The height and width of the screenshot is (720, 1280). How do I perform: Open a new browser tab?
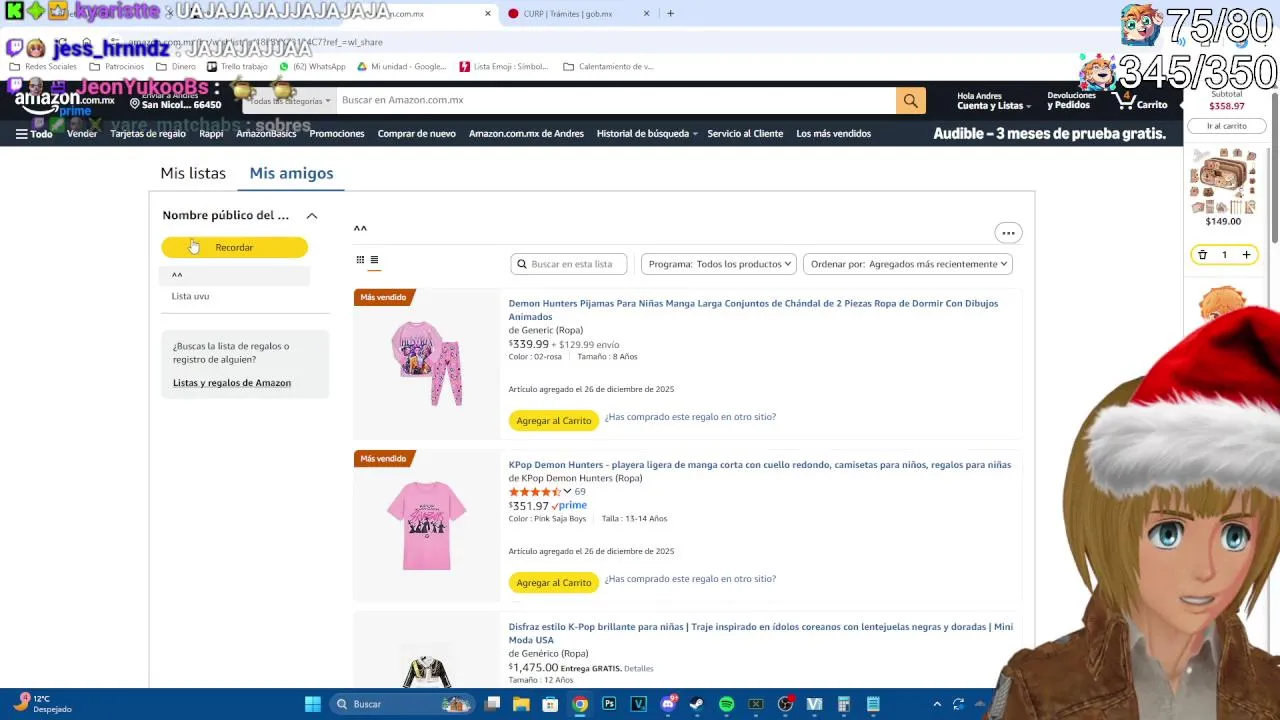pos(670,14)
